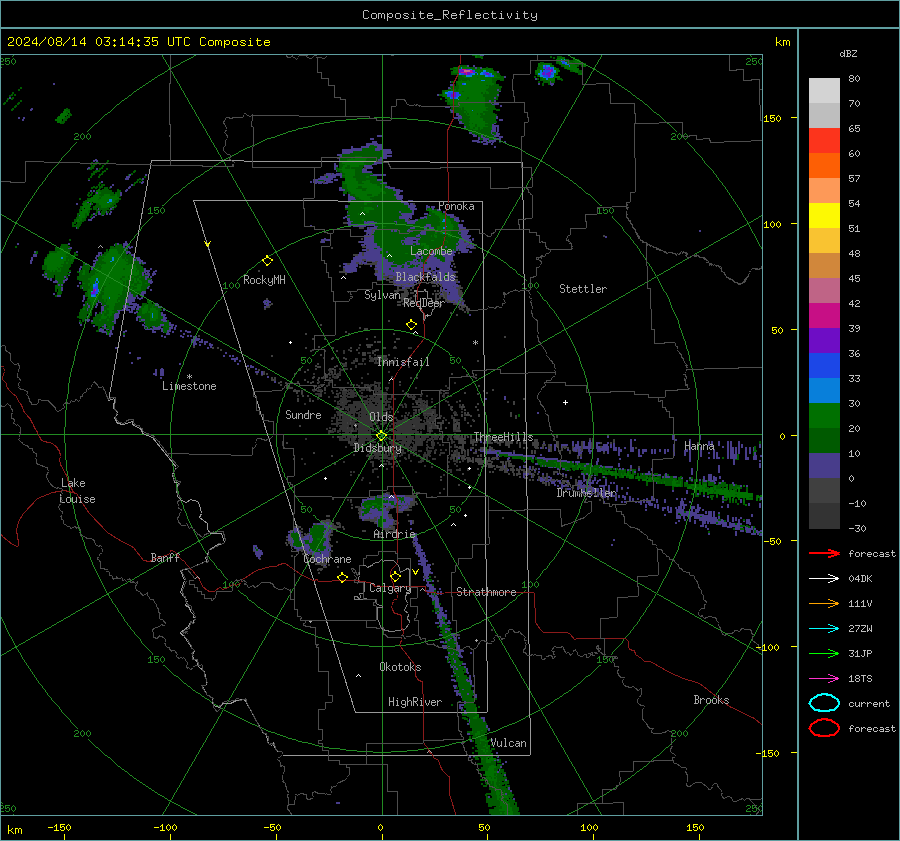Screen dimensions: 900x841
Task: Click the Strathmore city label
Action: tap(486, 592)
